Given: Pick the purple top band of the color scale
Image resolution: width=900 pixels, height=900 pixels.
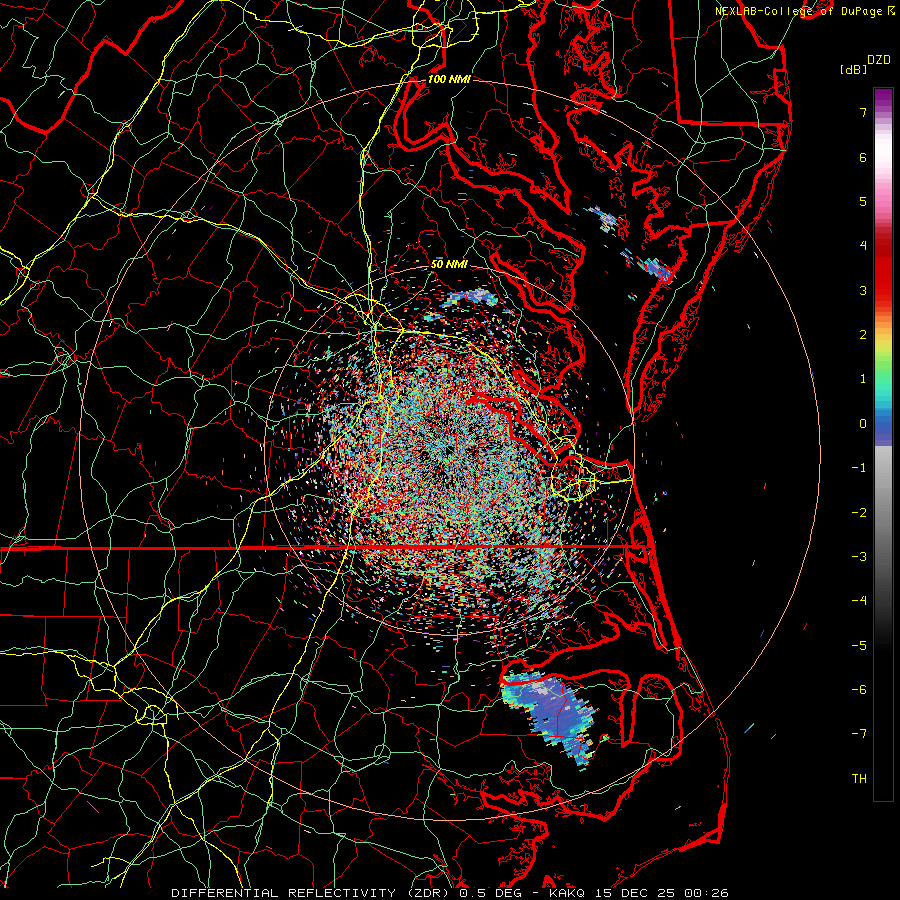Looking at the screenshot, I should [883, 98].
